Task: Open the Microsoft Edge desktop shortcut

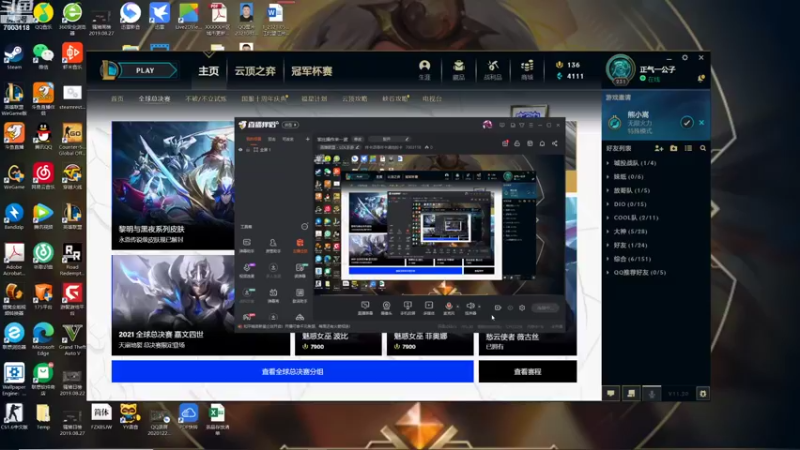Action: [x=43, y=338]
